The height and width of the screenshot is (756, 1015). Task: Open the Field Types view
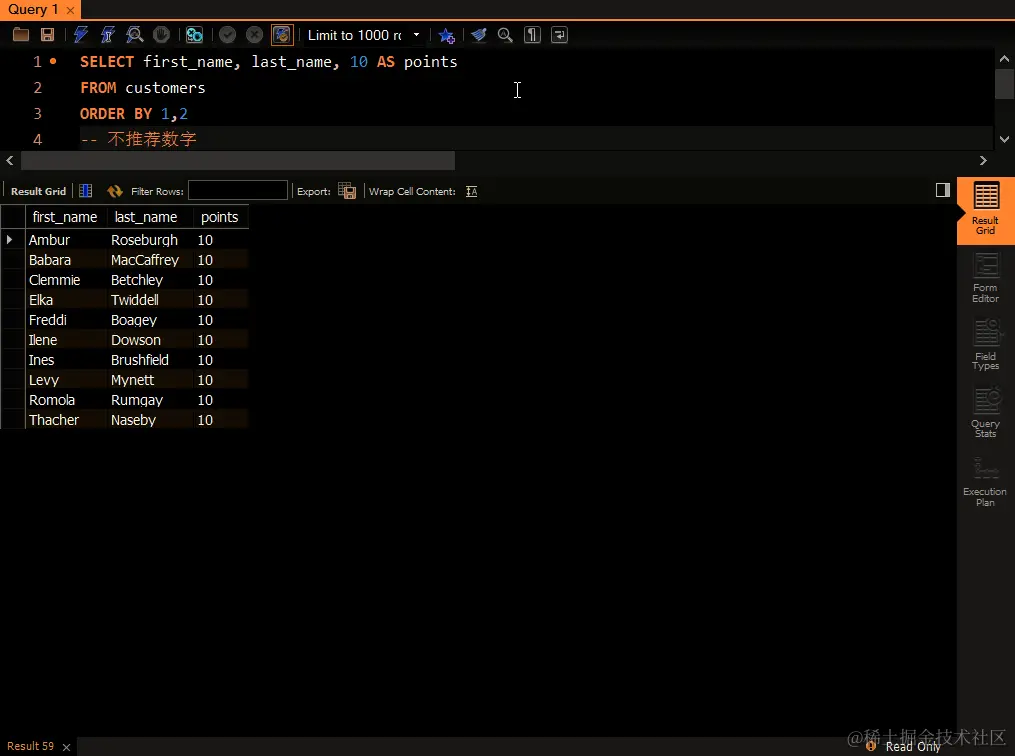pyautogui.click(x=985, y=344)
